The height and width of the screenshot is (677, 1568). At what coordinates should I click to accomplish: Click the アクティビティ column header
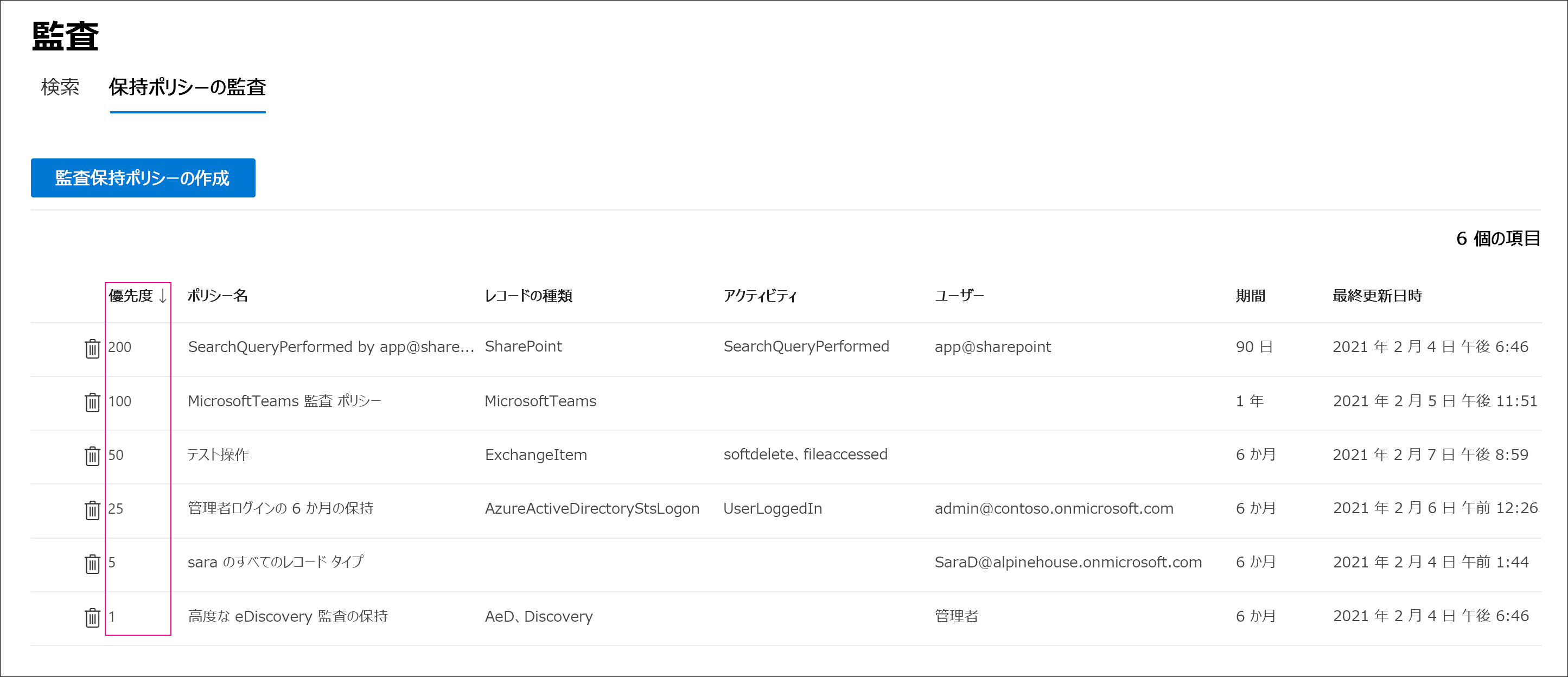point(760,296)
